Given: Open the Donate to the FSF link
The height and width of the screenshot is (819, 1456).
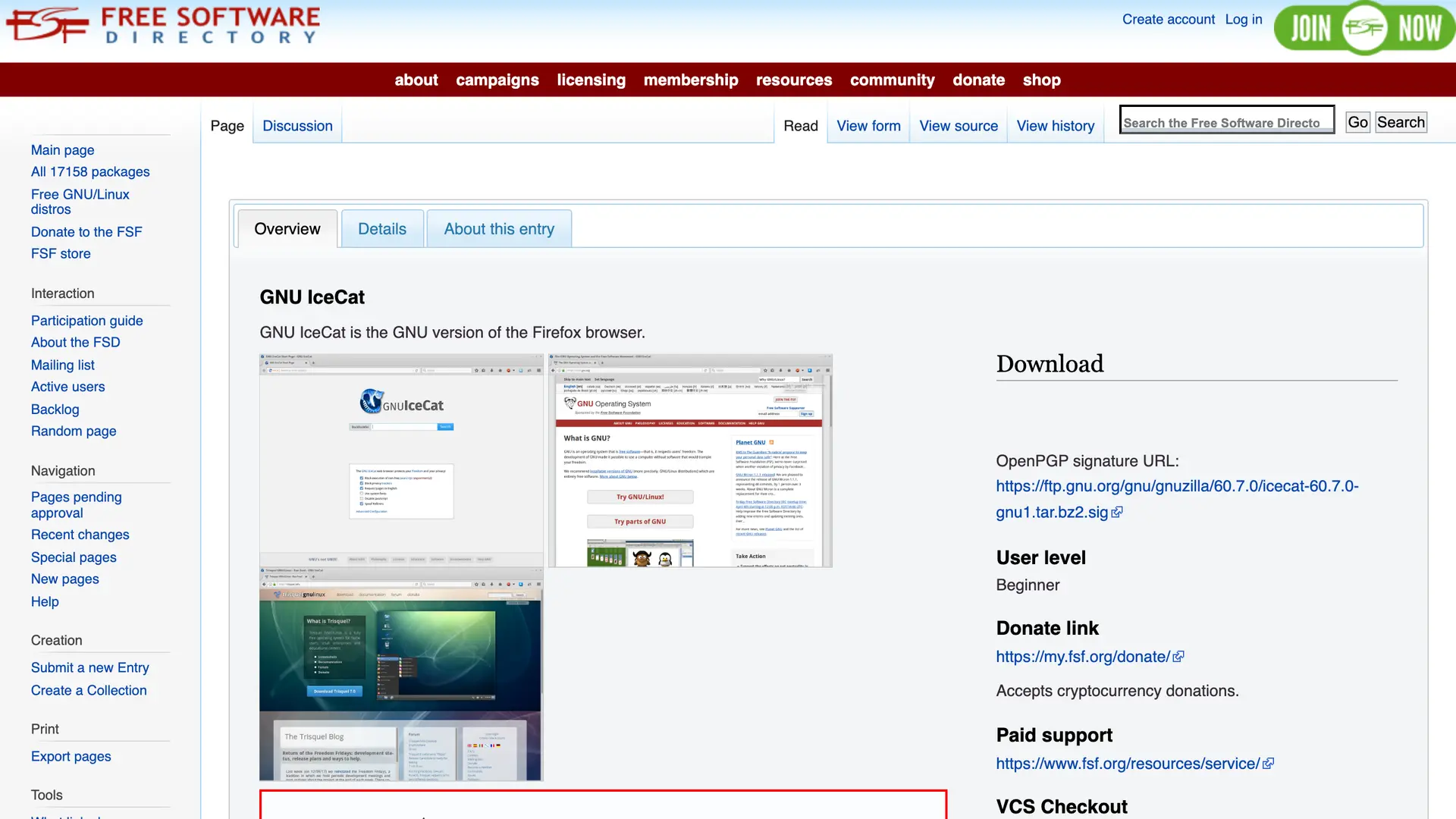Looking at the screenshot, I should pos(86,232).
